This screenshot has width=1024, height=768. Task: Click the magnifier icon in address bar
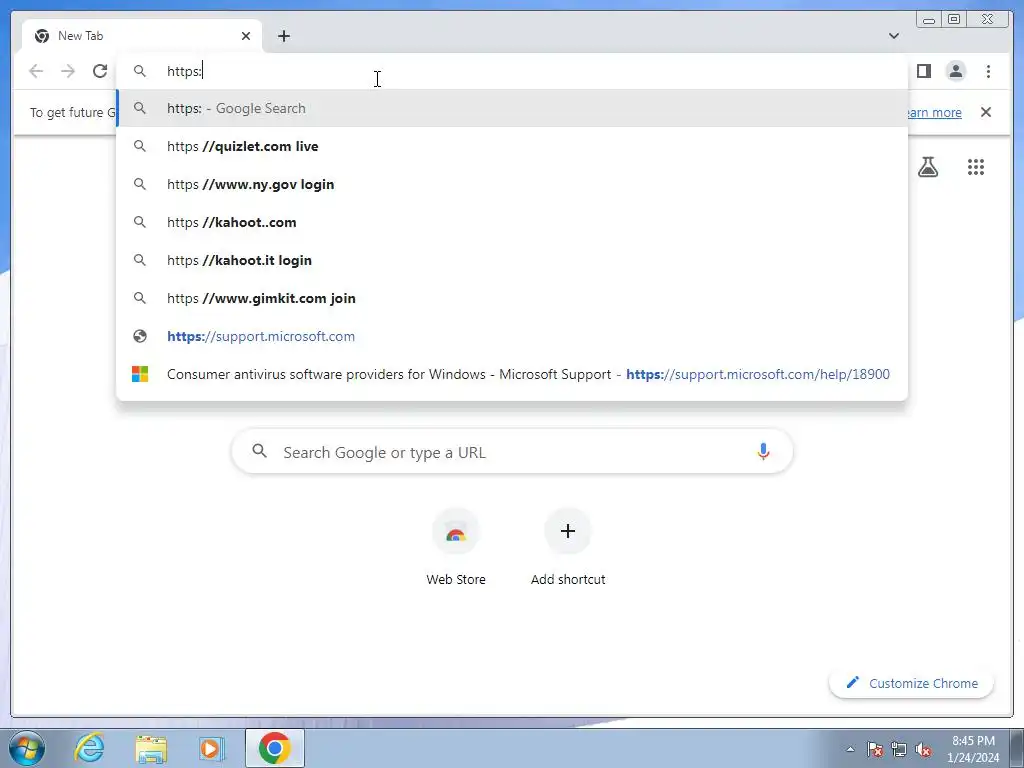point(140,71)
